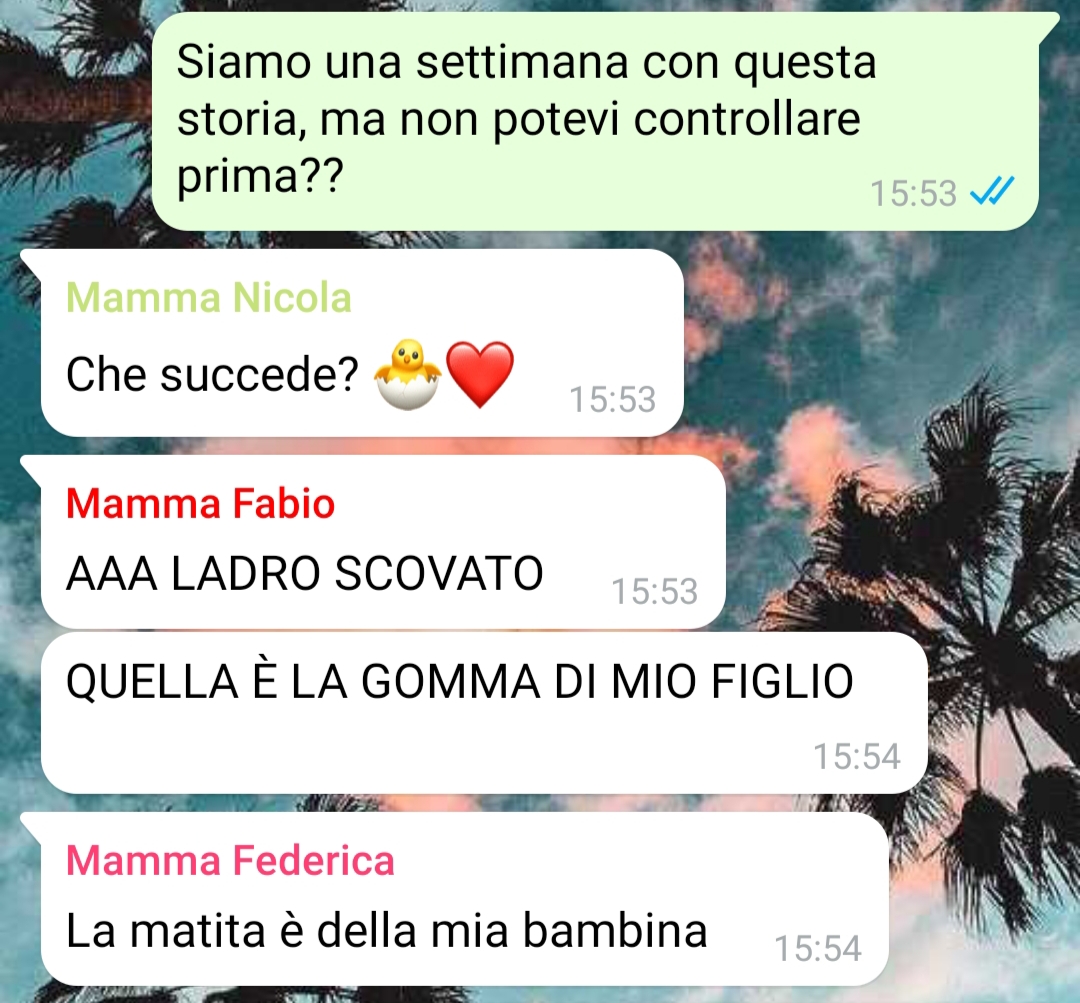Click the 15:54 timestamp in Mamma Federica's bubble
Screen dimensions: 1080x1003
click(818, 948)
